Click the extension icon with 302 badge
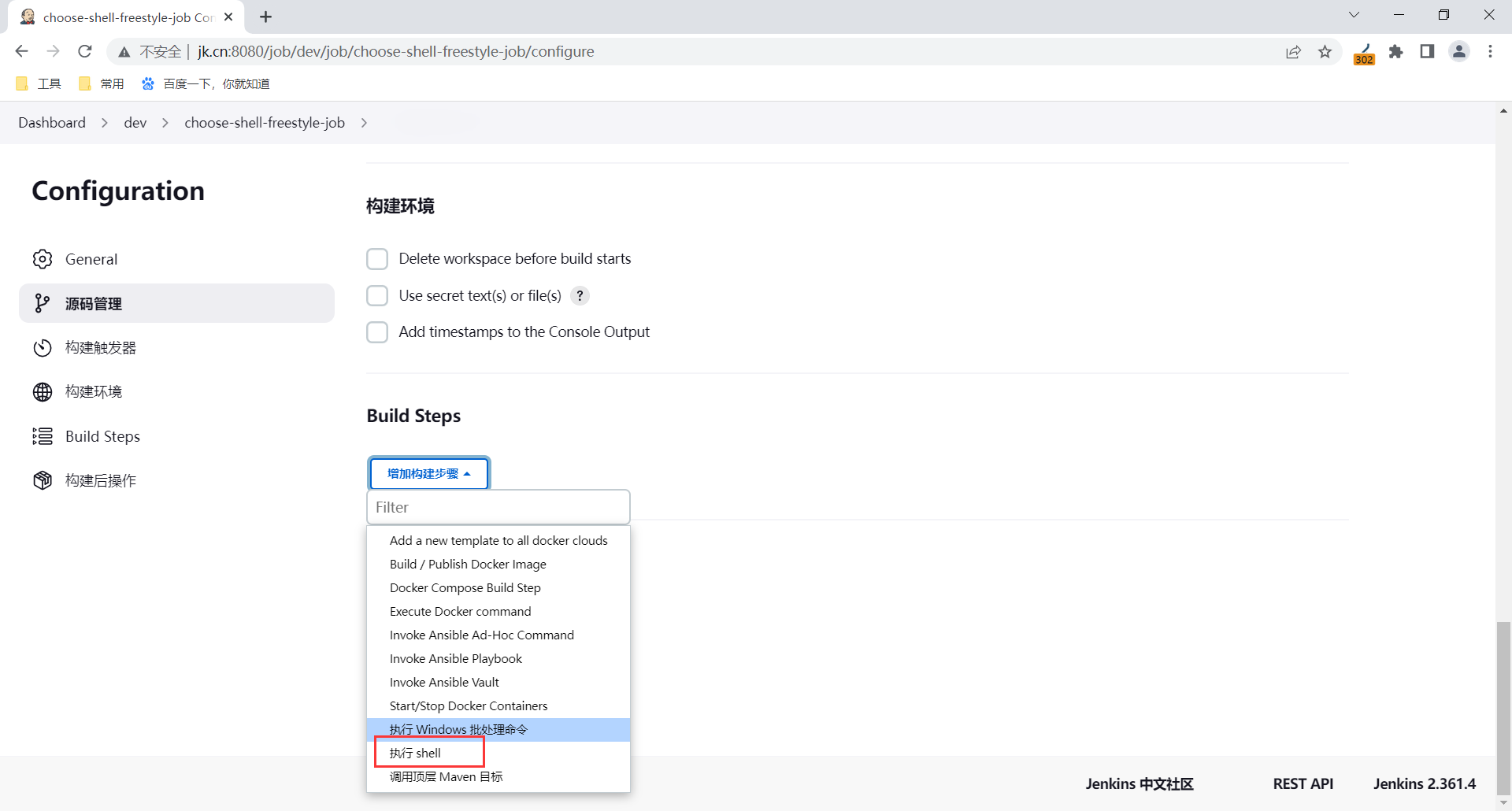Viewport: 1512px width, 811px height. [x=1364, y=54]
